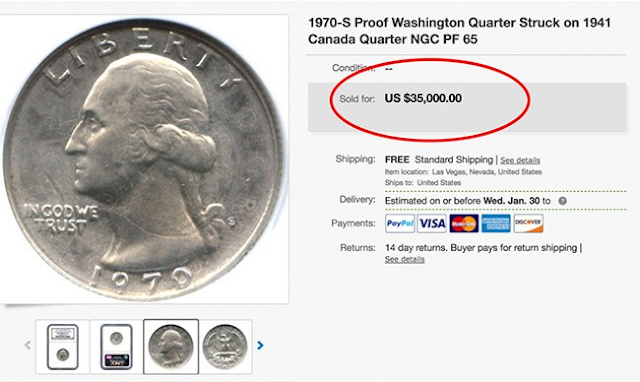Open shipping See details link
The width and height of the screenshot is (640, 382).
point(520,160)
